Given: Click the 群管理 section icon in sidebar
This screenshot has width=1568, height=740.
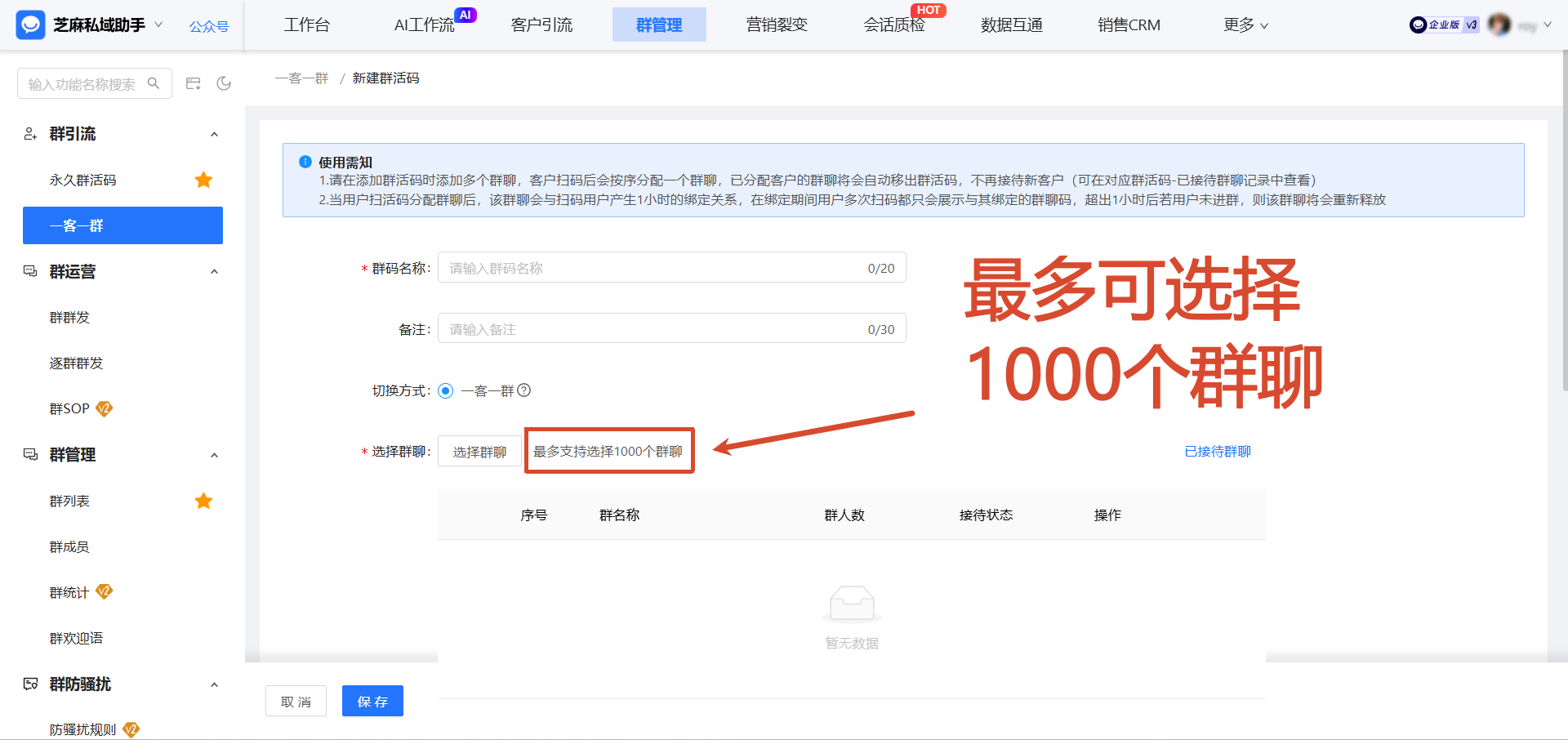Looking at the screenshot, I should tap(29, 455).
